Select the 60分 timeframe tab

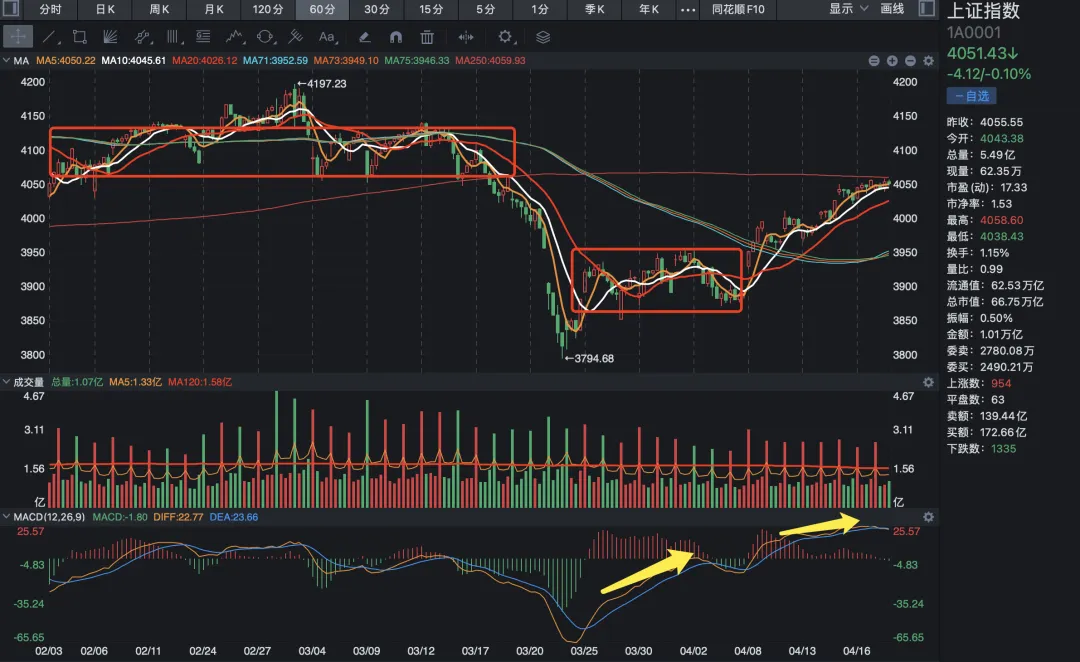click(322, 9)
